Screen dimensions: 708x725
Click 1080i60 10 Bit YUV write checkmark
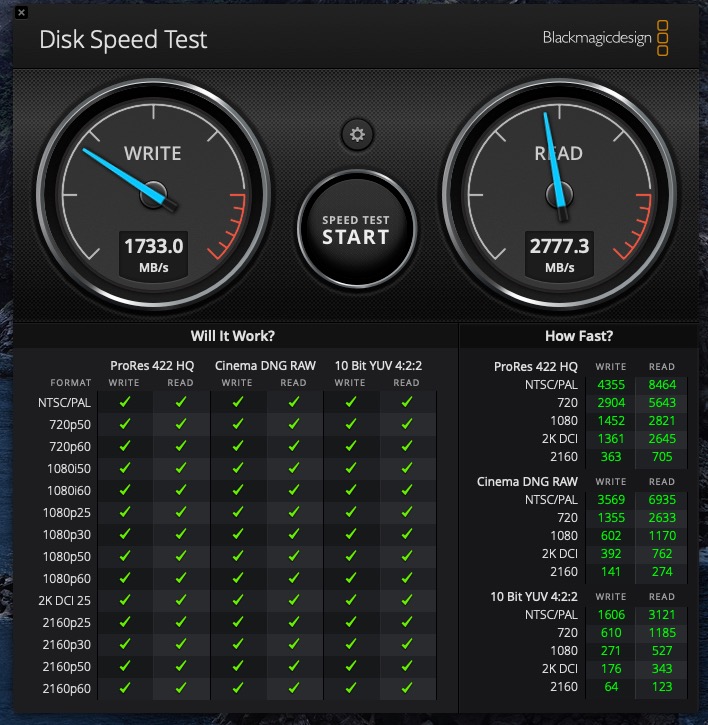point(351,490)
